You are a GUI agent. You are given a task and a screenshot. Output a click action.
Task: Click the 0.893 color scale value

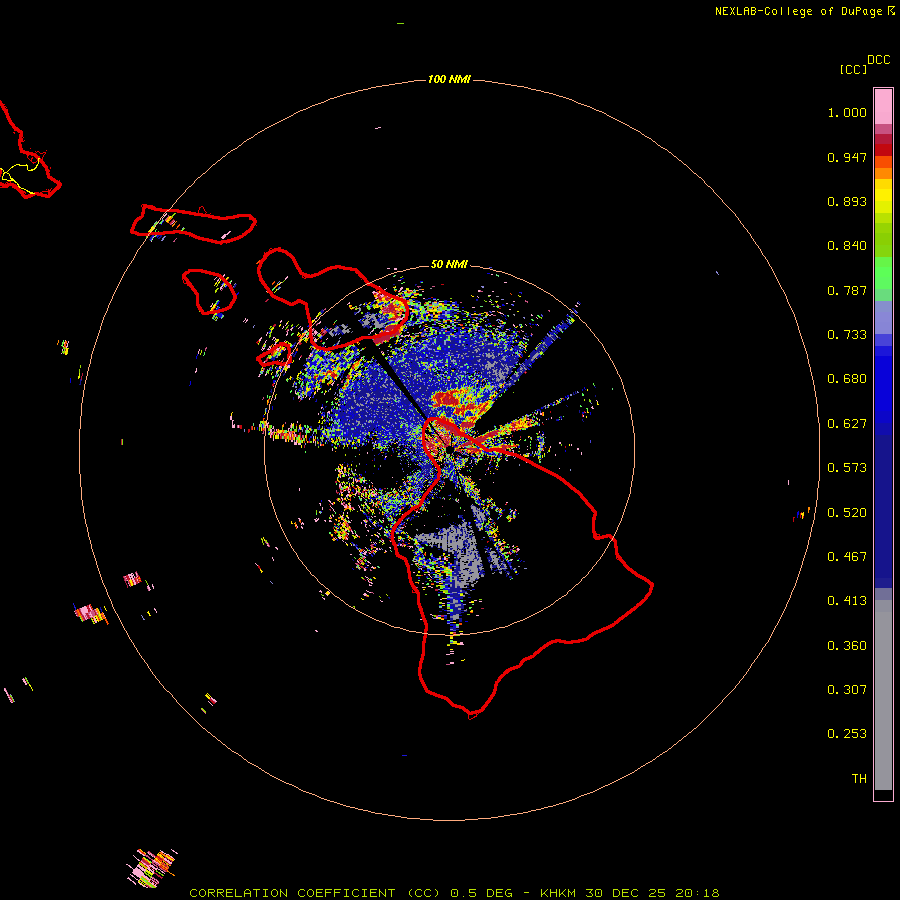click(847, 201)
